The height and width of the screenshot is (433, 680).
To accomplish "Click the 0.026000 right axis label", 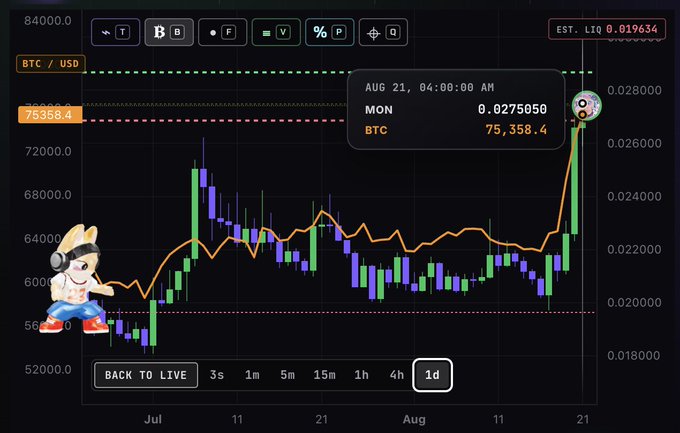I will click(634, 143).
